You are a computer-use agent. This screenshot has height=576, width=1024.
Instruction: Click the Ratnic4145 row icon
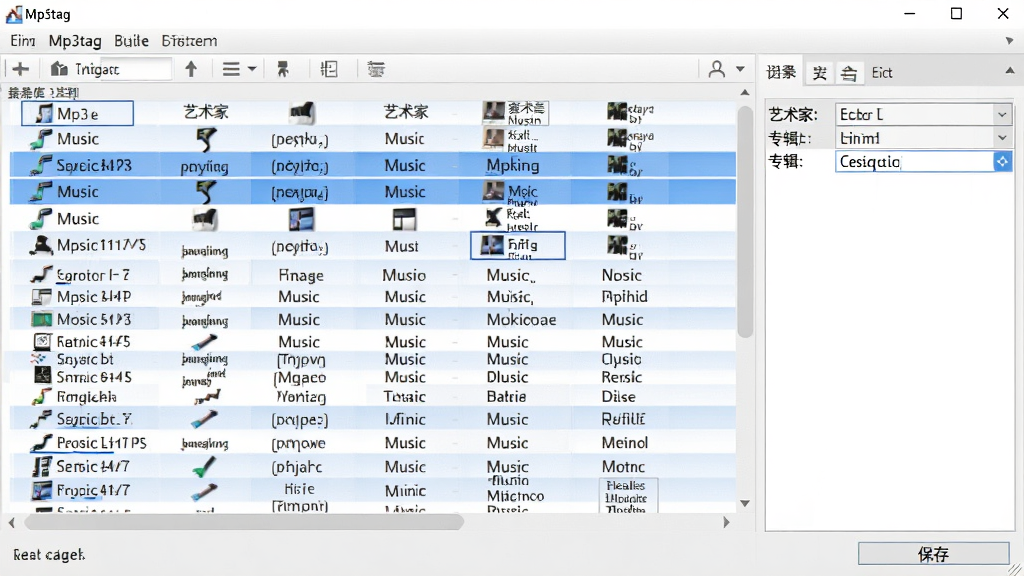coord(42,341)
